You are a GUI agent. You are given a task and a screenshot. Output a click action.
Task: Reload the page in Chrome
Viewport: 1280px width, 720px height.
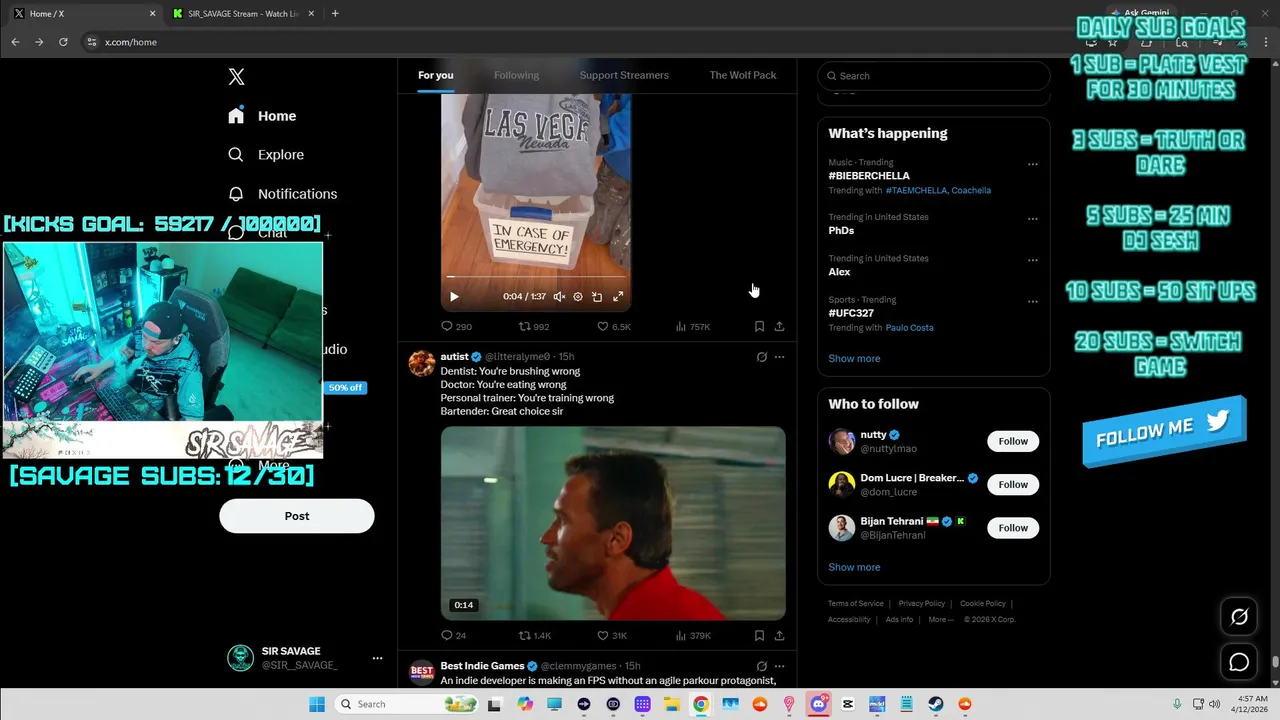click(63, 42)
